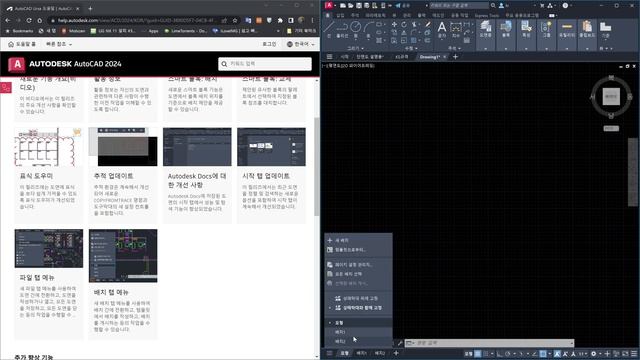640x360 pixels.
Task: Choose the last layout entry in popup menu
Action: point(358,341)
